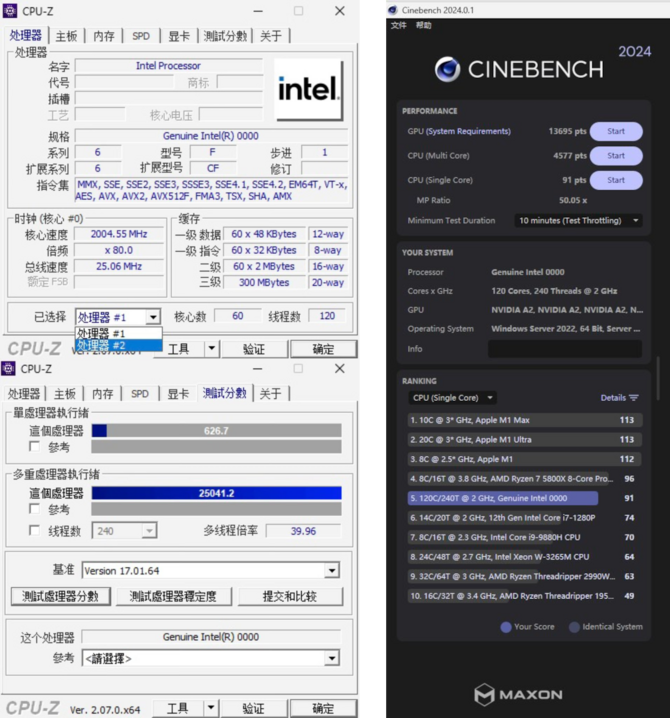
Task: Open 关于 tab in top CPU-Z window
Action: pyautogui.click(x=271, y=36)
